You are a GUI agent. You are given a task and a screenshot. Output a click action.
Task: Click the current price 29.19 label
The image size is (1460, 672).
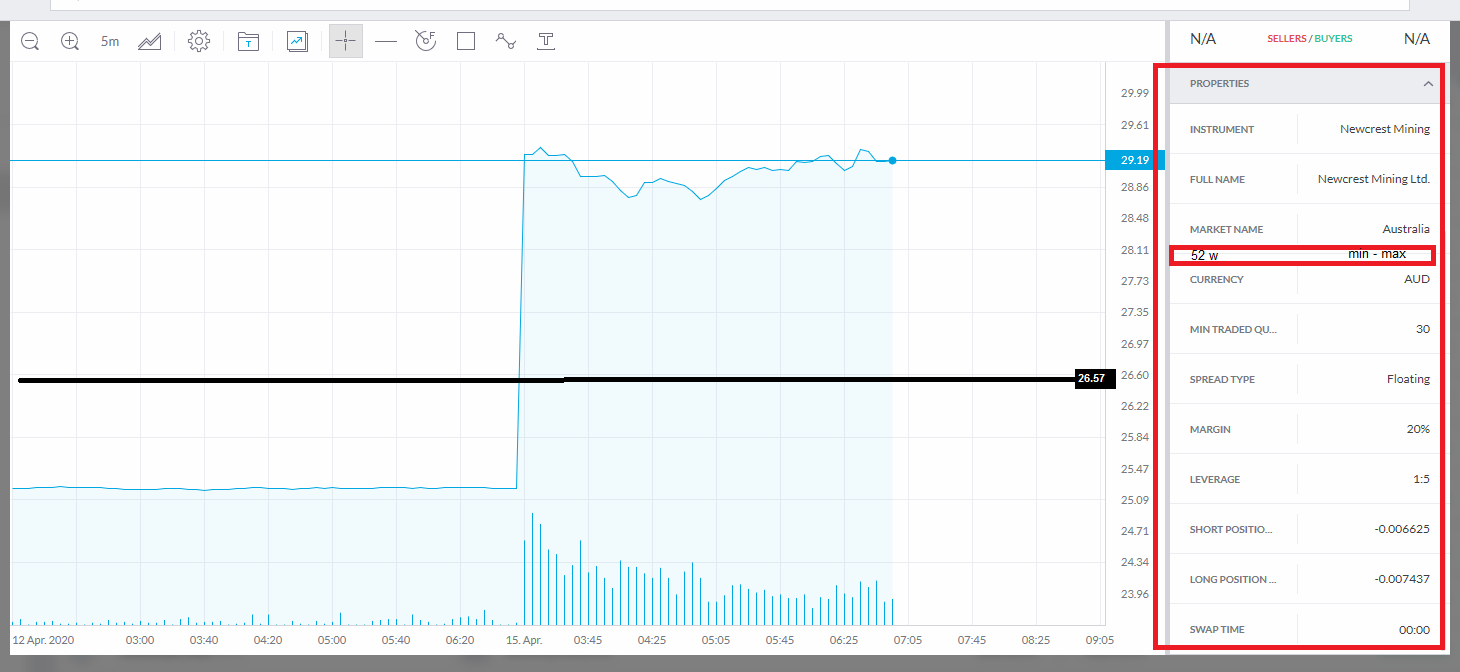pos(1135,160)
